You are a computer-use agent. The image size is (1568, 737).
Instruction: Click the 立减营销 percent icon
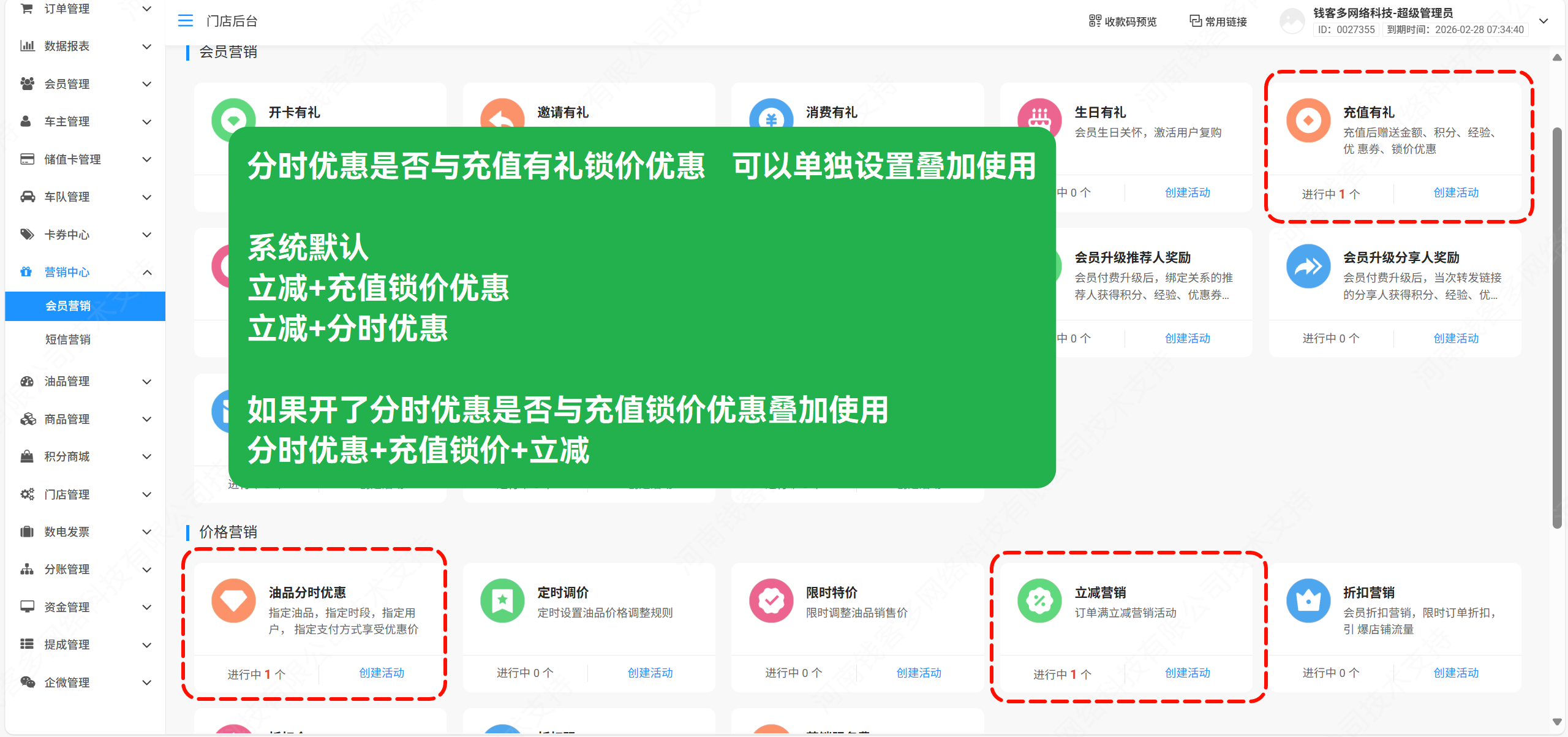tap(1039, 600)
